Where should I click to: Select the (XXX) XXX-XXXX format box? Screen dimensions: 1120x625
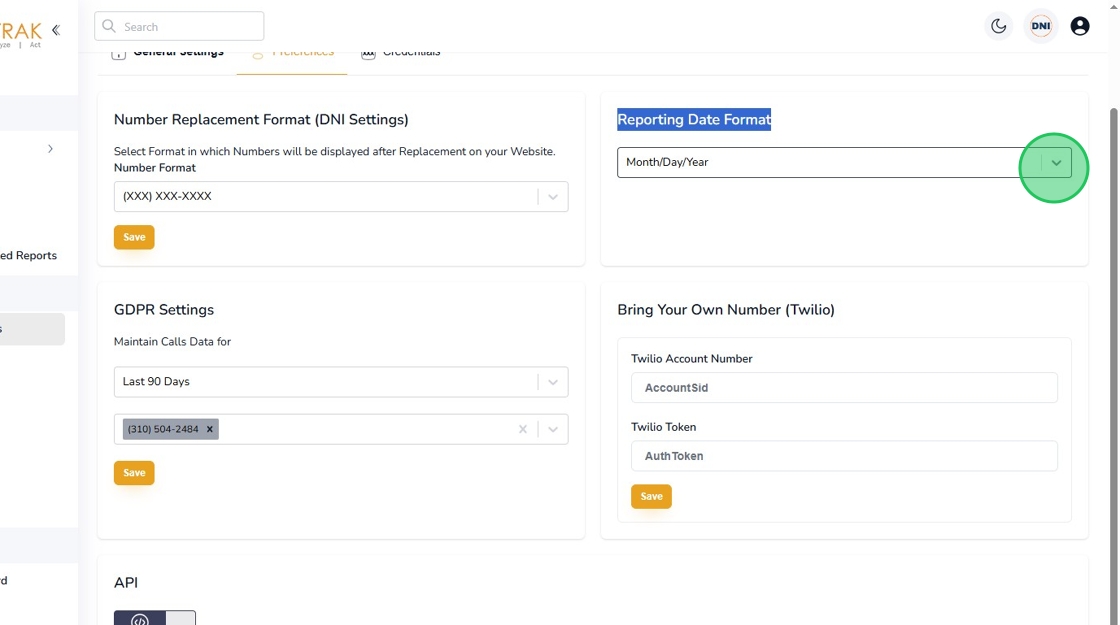(341, 196)
